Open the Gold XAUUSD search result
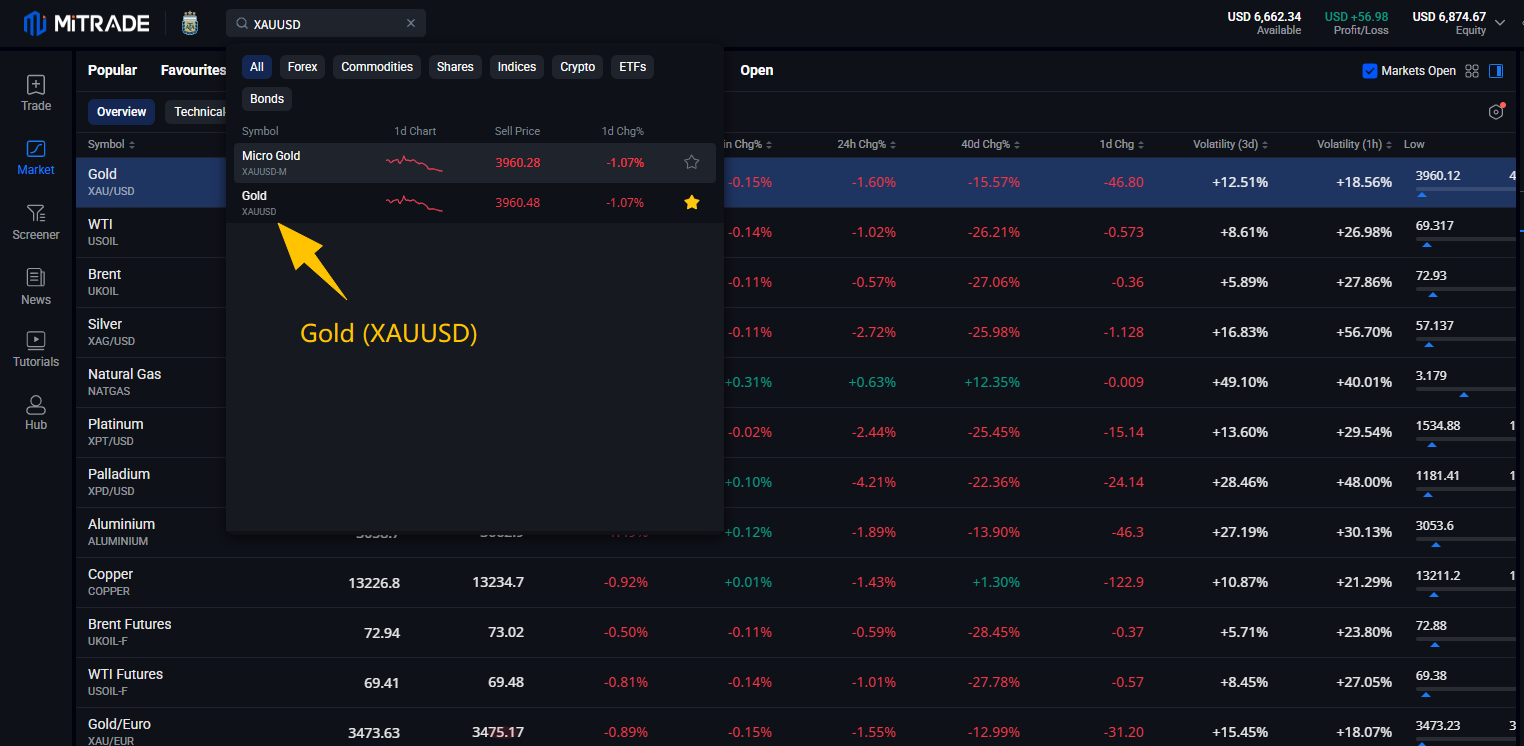Image resolution: width=1524 pixels, height=746 pixels. (x=475, y=202)
